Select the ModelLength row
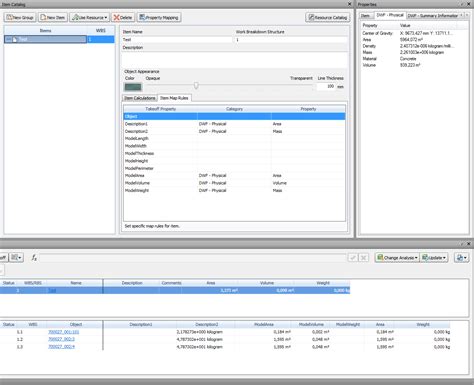This screenshot has height=385, width=474. 234,138
